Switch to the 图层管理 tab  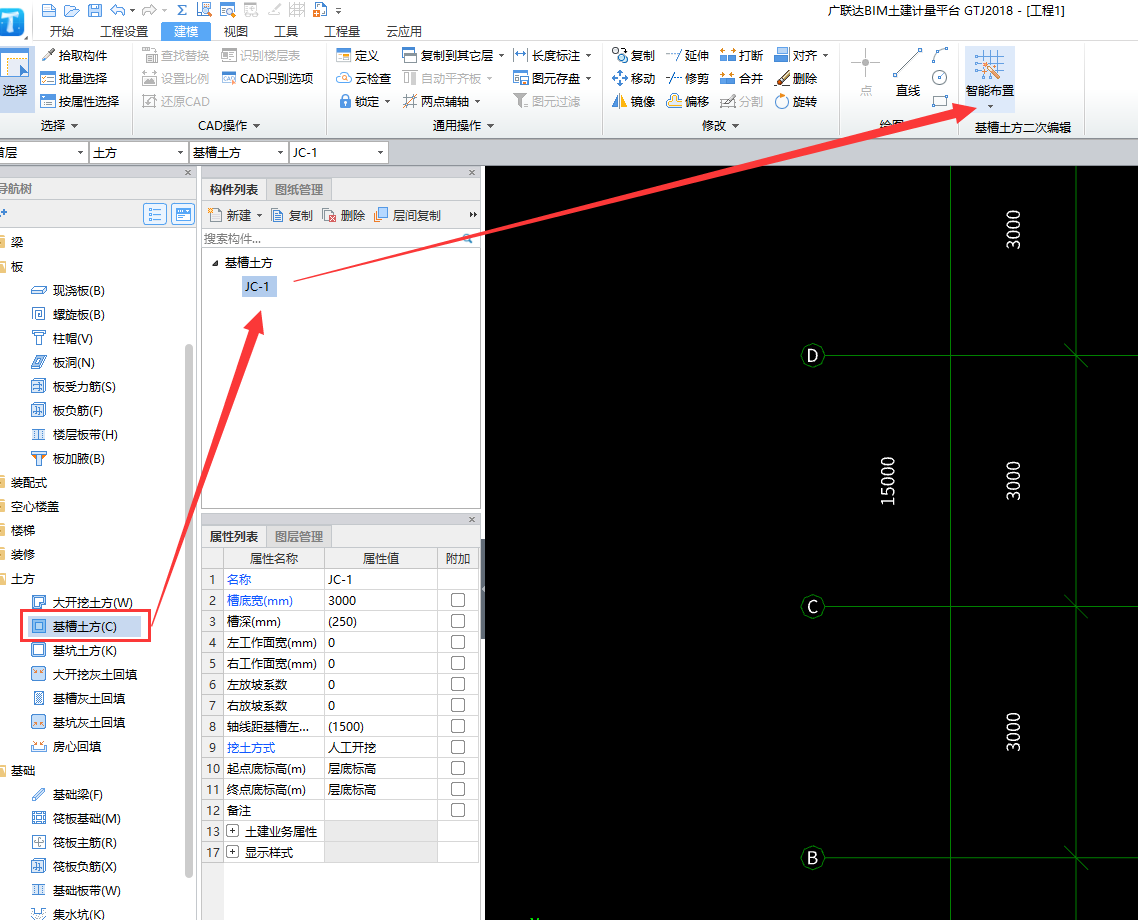click(299, 536)
